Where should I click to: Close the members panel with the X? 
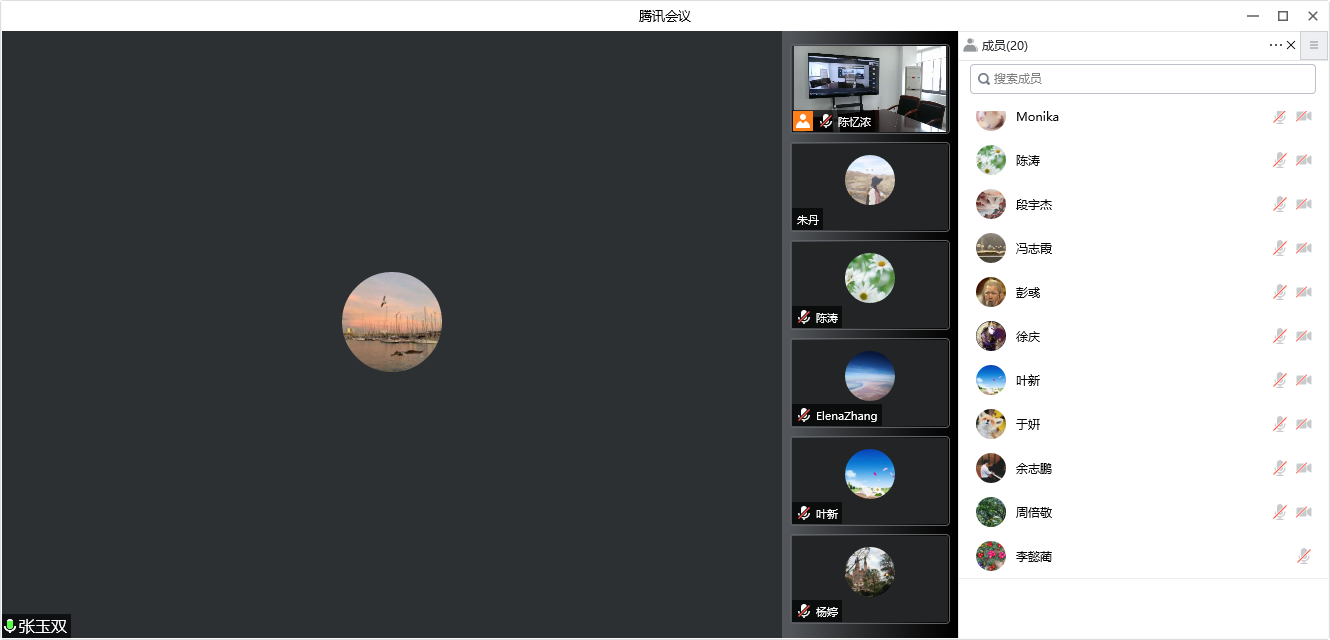click(x=1291, y=45)
